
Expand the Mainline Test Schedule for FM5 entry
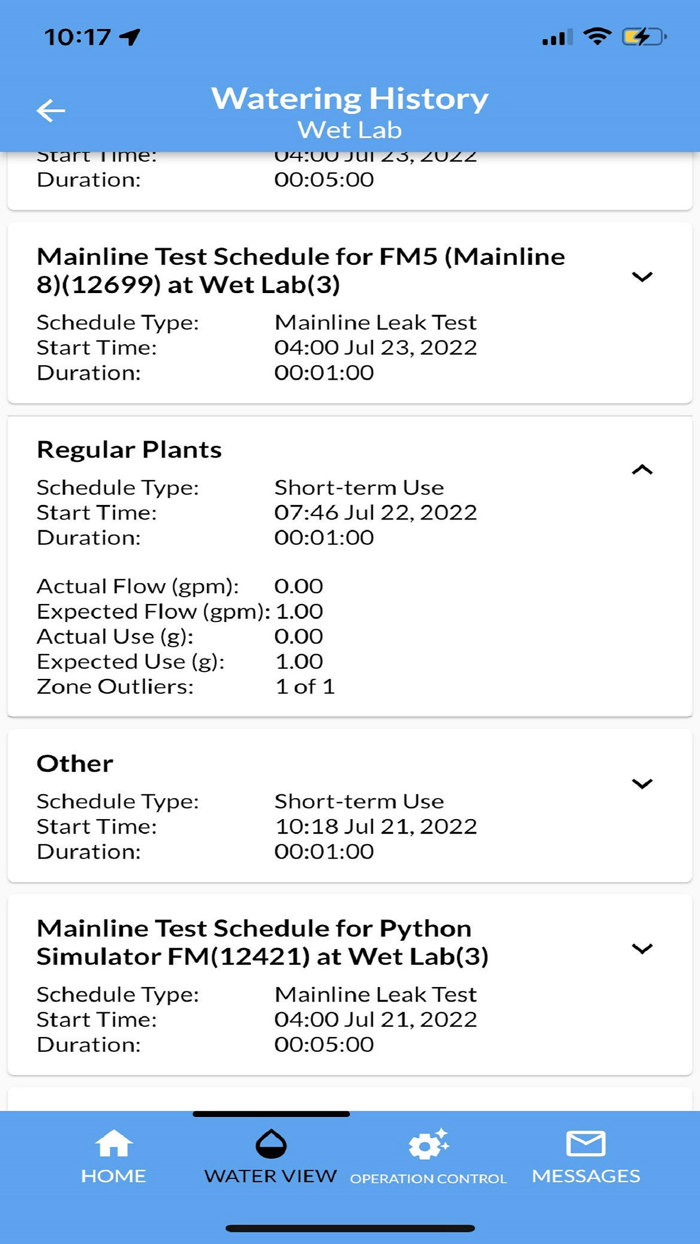(642, 277)
